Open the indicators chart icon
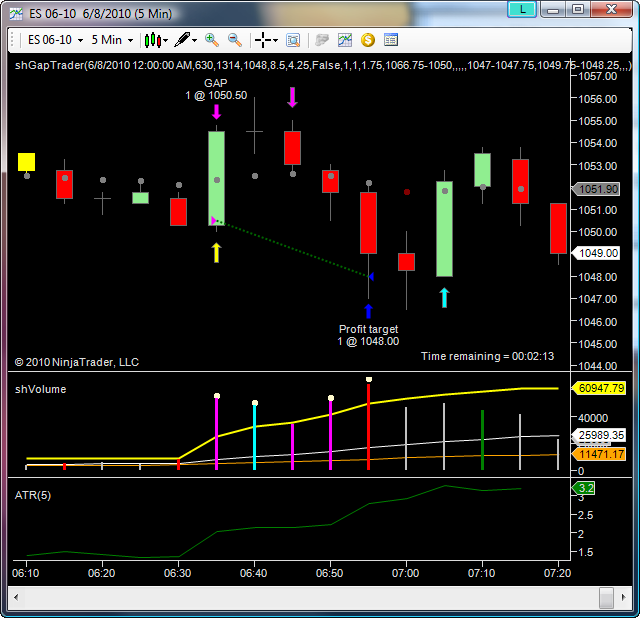640x618 pixels. click(x=345, y=40)
